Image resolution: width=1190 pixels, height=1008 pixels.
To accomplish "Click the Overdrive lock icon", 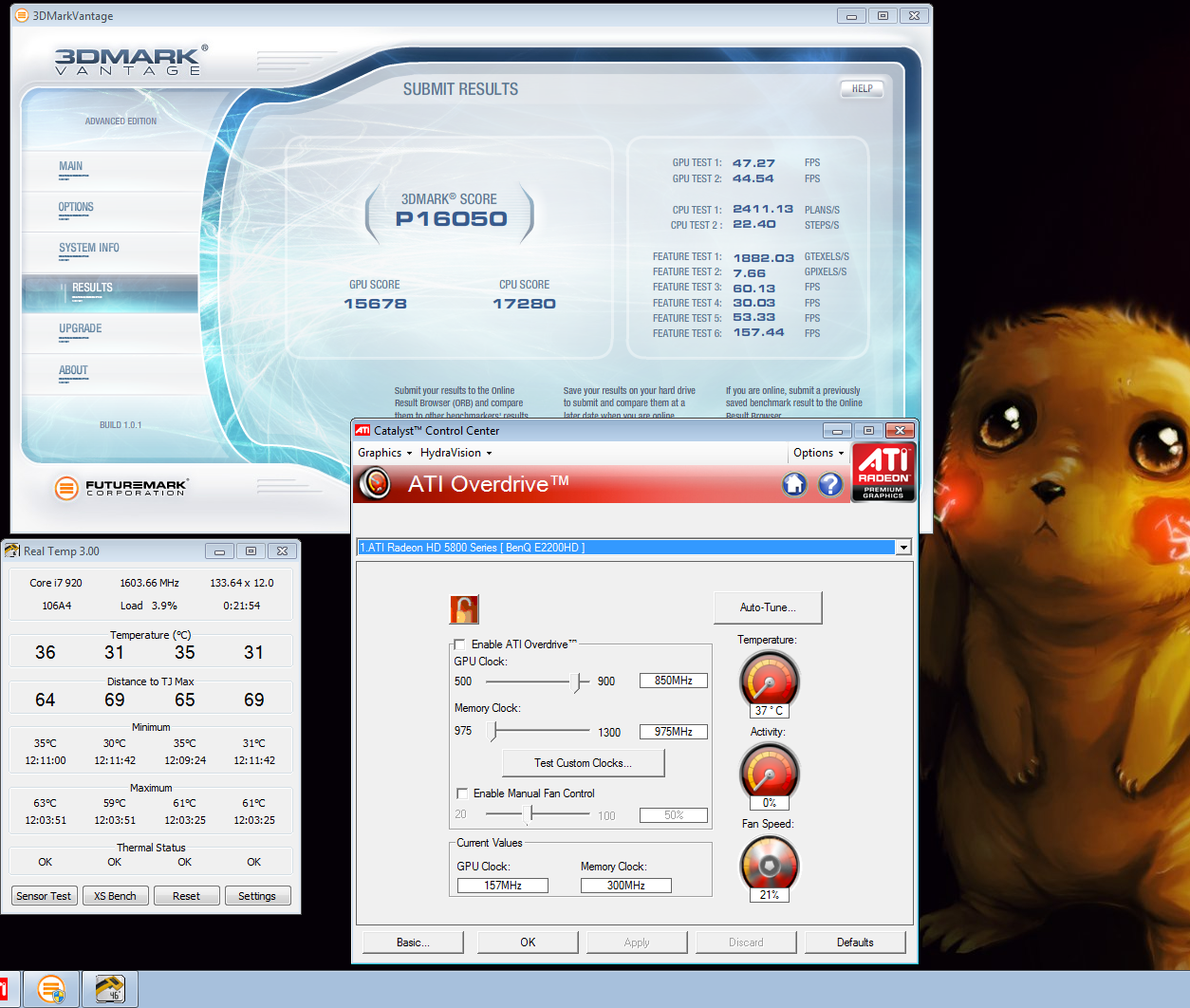I will click(464, 609).
